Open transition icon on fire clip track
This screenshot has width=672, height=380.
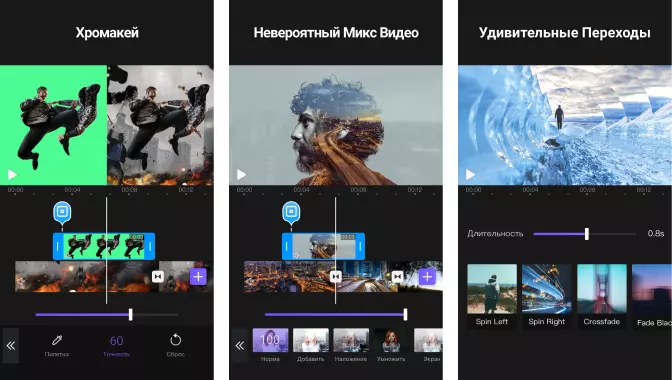[x=158, y=277]
